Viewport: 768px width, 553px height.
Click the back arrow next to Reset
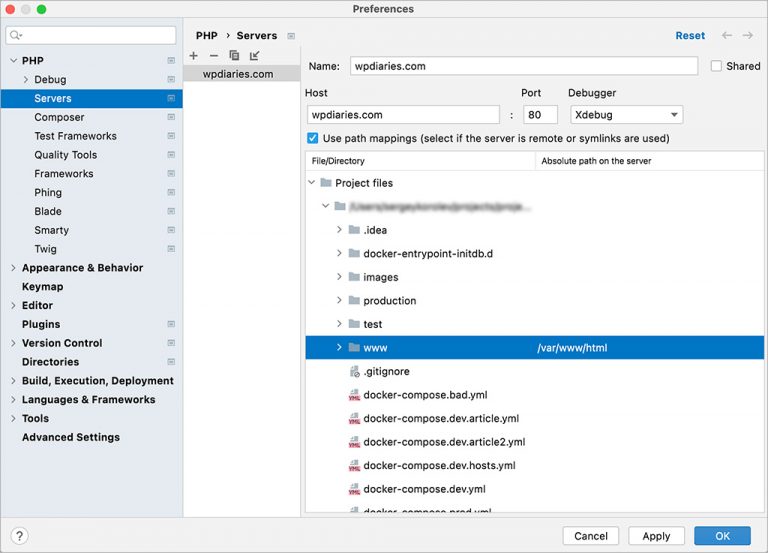[x=727, y=35]
